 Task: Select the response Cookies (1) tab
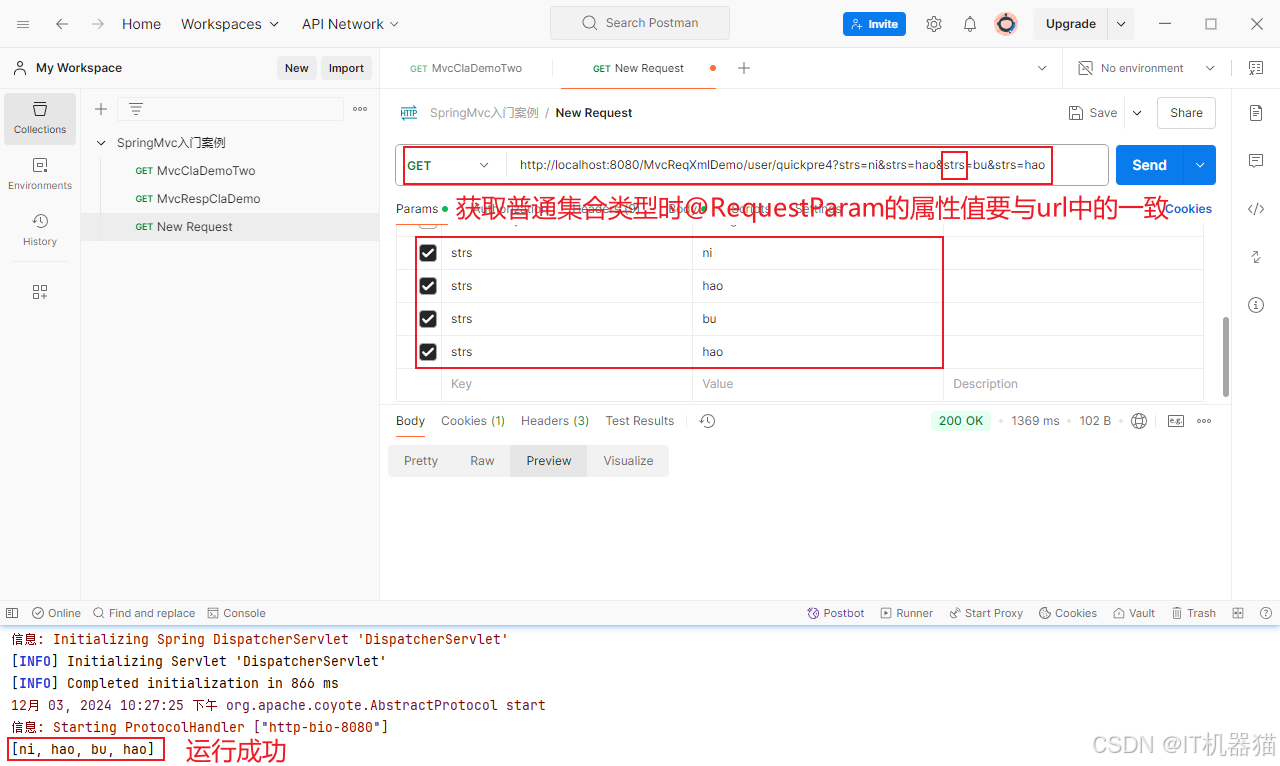coord(473,421)
